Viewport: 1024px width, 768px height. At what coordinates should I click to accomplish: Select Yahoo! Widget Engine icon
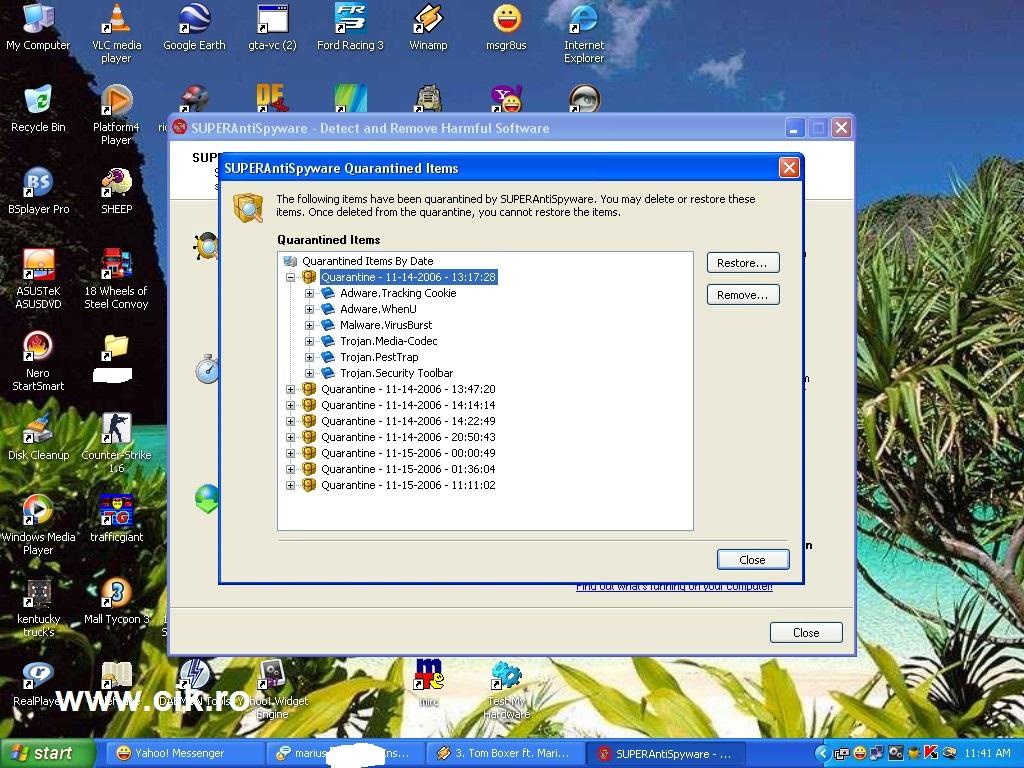click(272, 689)
